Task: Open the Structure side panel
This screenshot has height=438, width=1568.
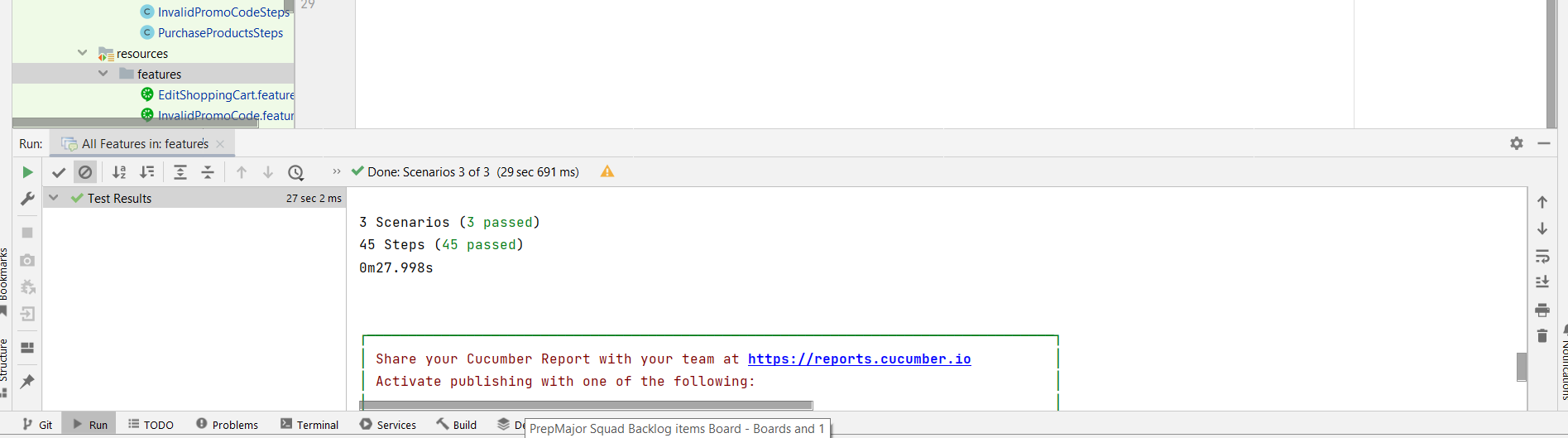Action: point(4,367)
